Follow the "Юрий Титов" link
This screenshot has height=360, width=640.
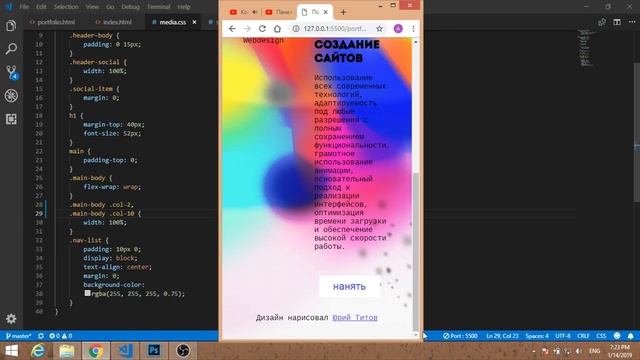(355, 317)
